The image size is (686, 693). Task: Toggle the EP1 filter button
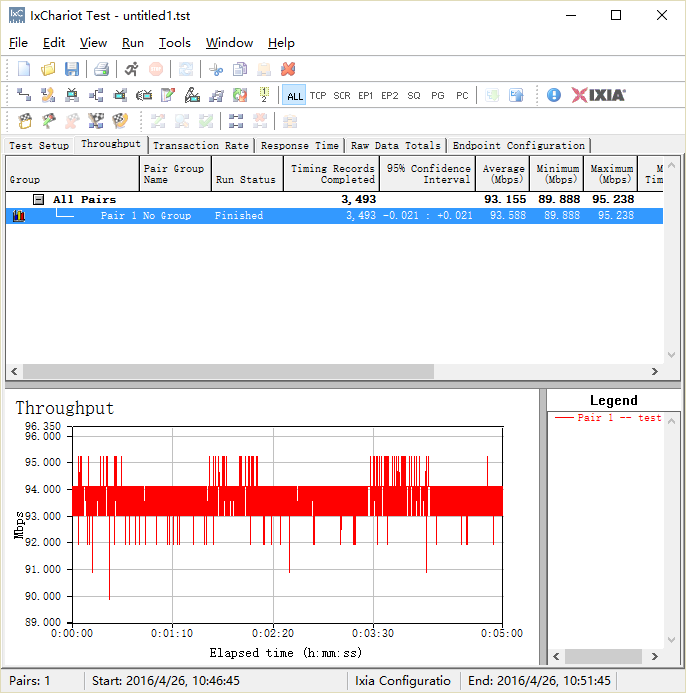[366, 95]
